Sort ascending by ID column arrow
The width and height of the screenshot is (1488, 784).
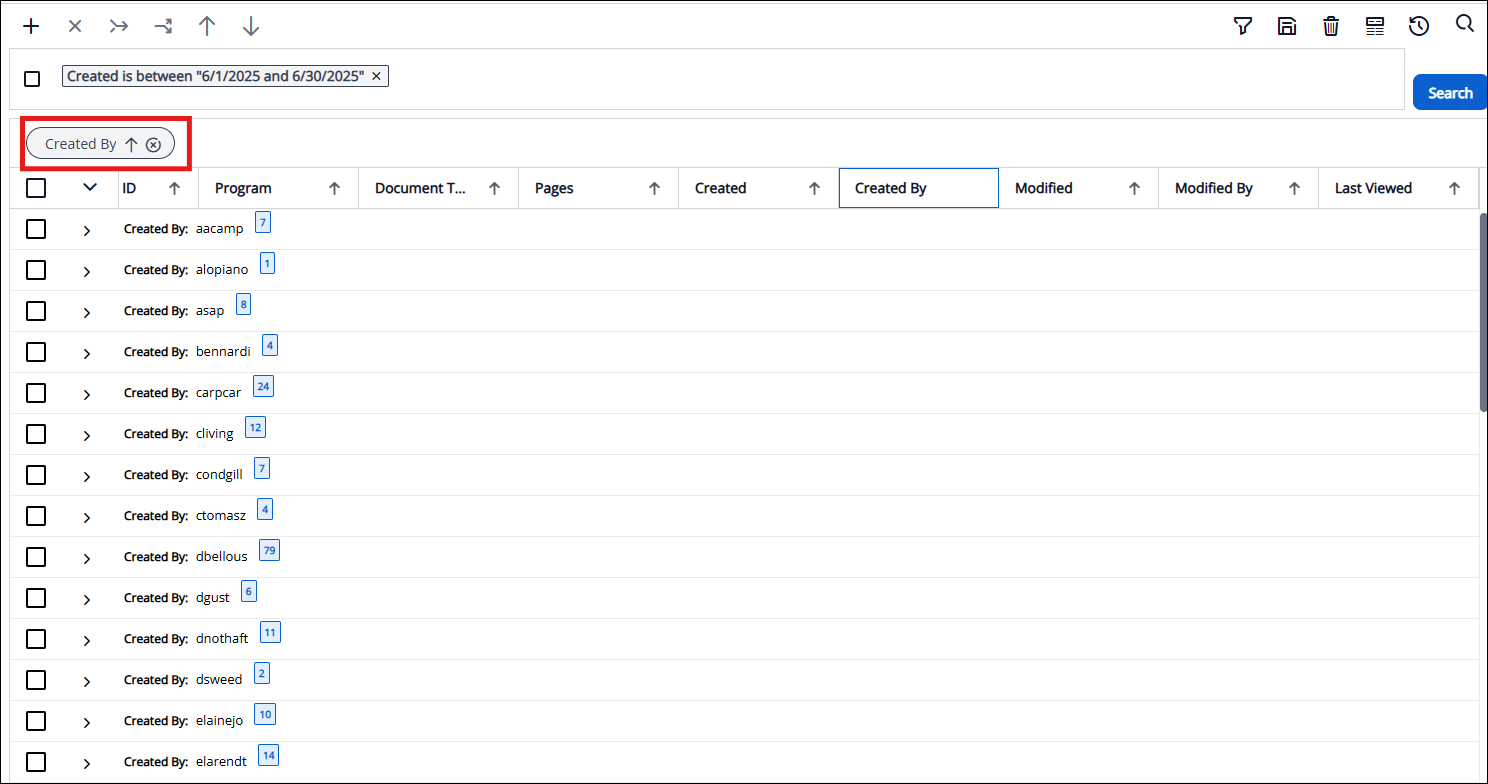(175, 188)
